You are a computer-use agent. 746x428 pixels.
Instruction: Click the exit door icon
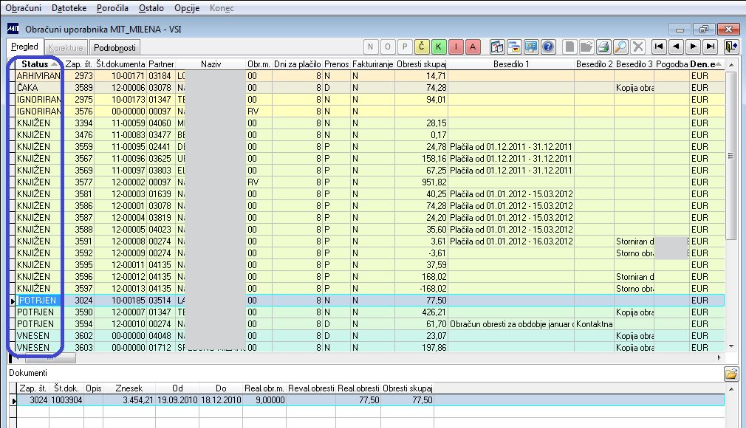tap(733, 46)
